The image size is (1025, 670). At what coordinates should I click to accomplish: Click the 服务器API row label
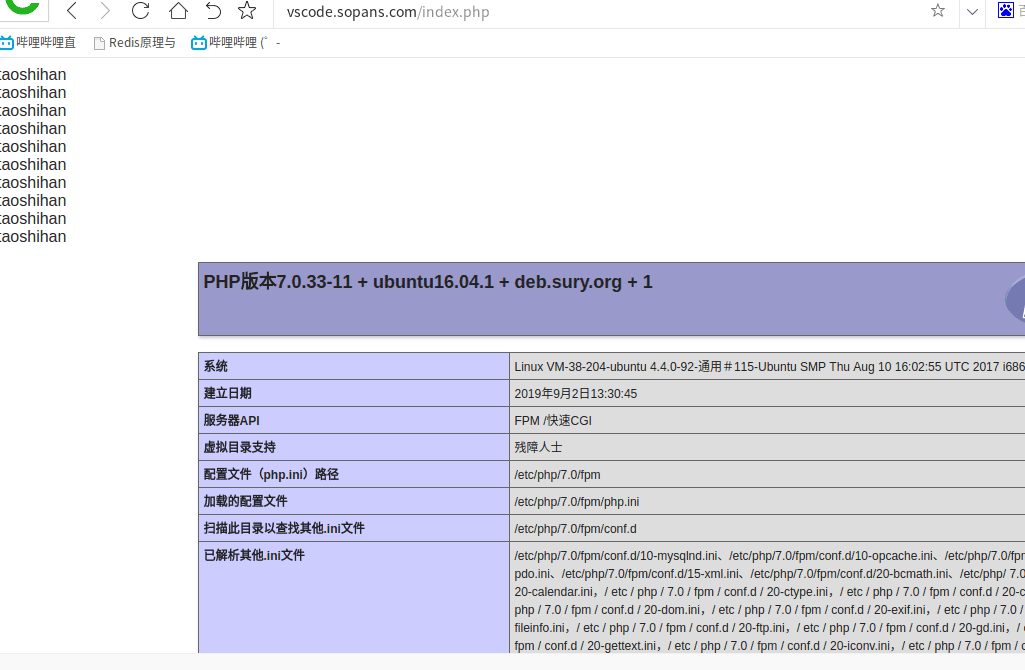231,420
